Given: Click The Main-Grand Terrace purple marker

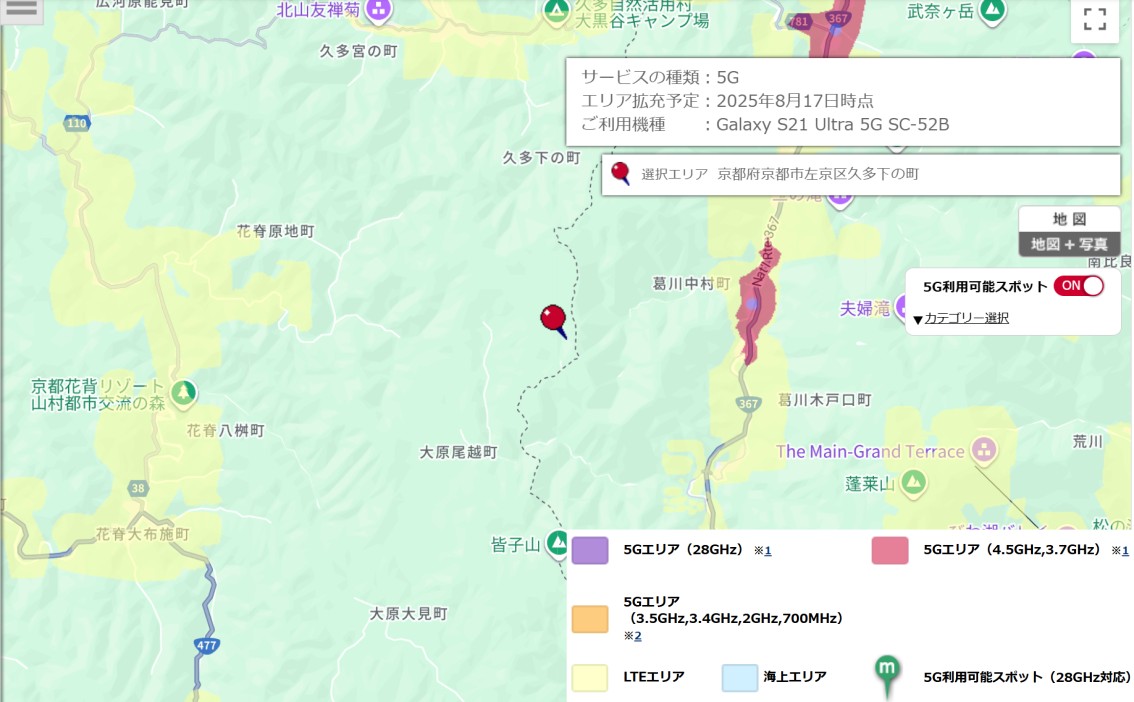Looking at the screenshot, I should 984,450.
